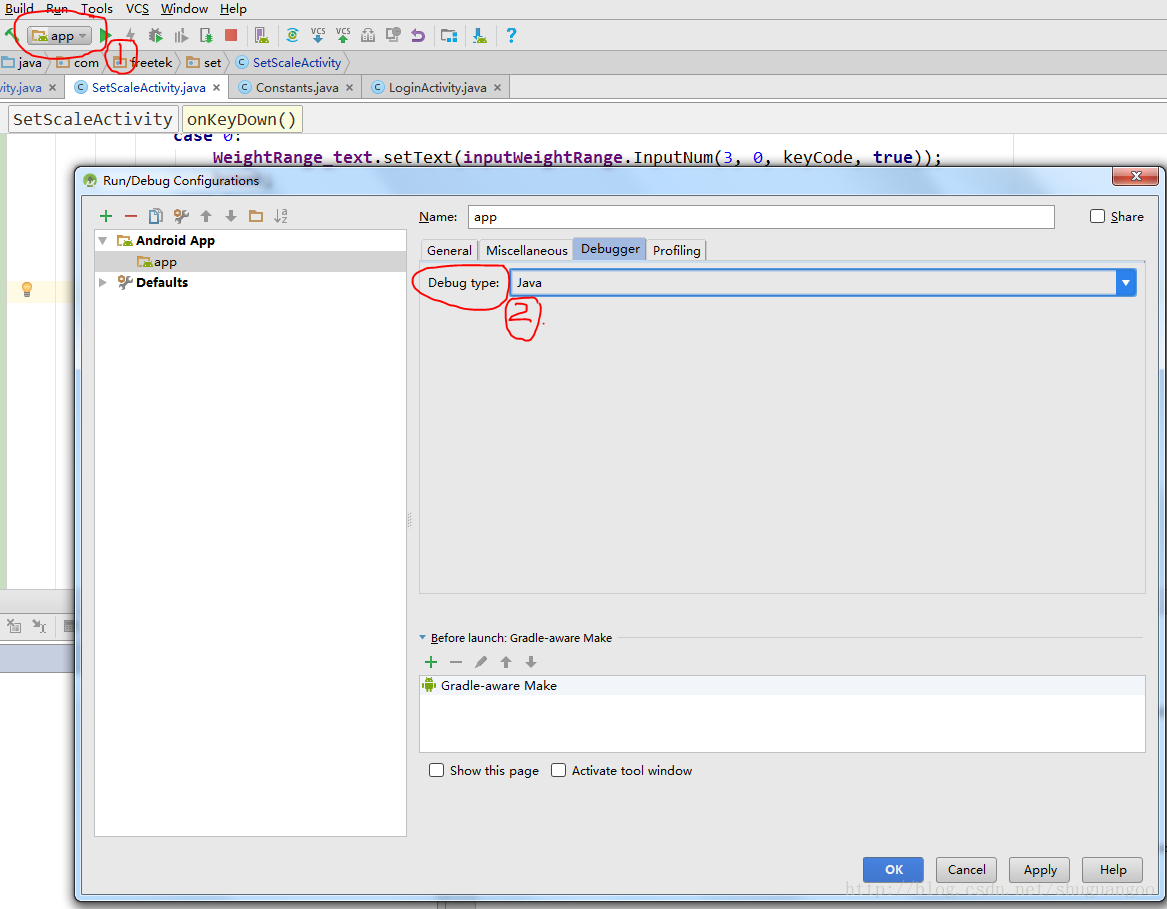
Task: Expand the Defaults tree node
Action: click(x=103, y=282)
